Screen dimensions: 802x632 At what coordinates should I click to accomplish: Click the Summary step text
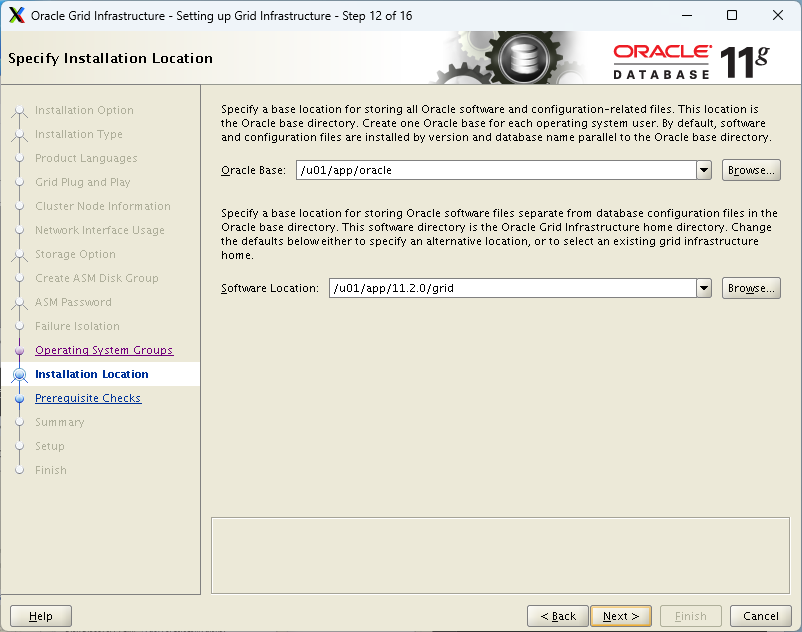59,422
